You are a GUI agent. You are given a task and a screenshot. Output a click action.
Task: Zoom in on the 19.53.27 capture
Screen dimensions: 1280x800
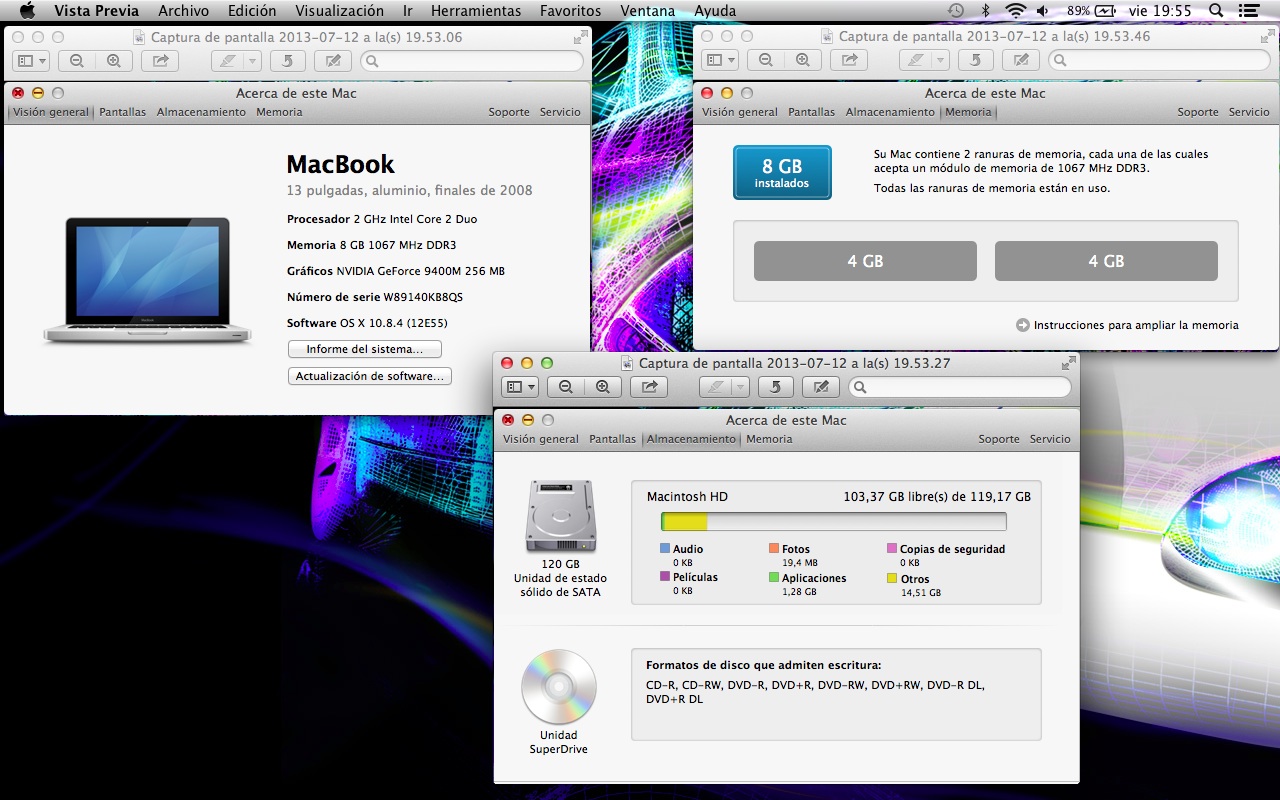tap(603, 387)
